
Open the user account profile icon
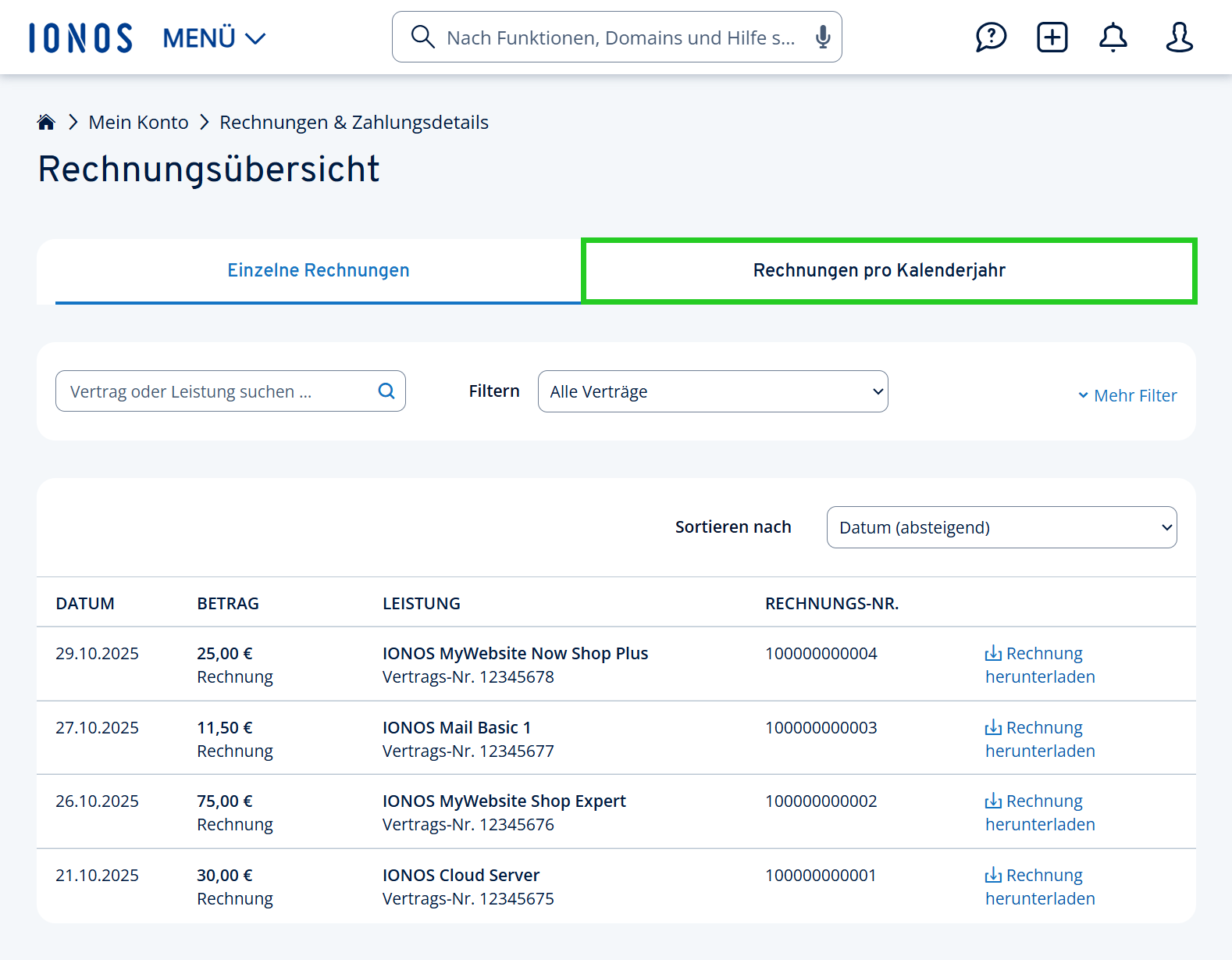(x=1179, y=37)
